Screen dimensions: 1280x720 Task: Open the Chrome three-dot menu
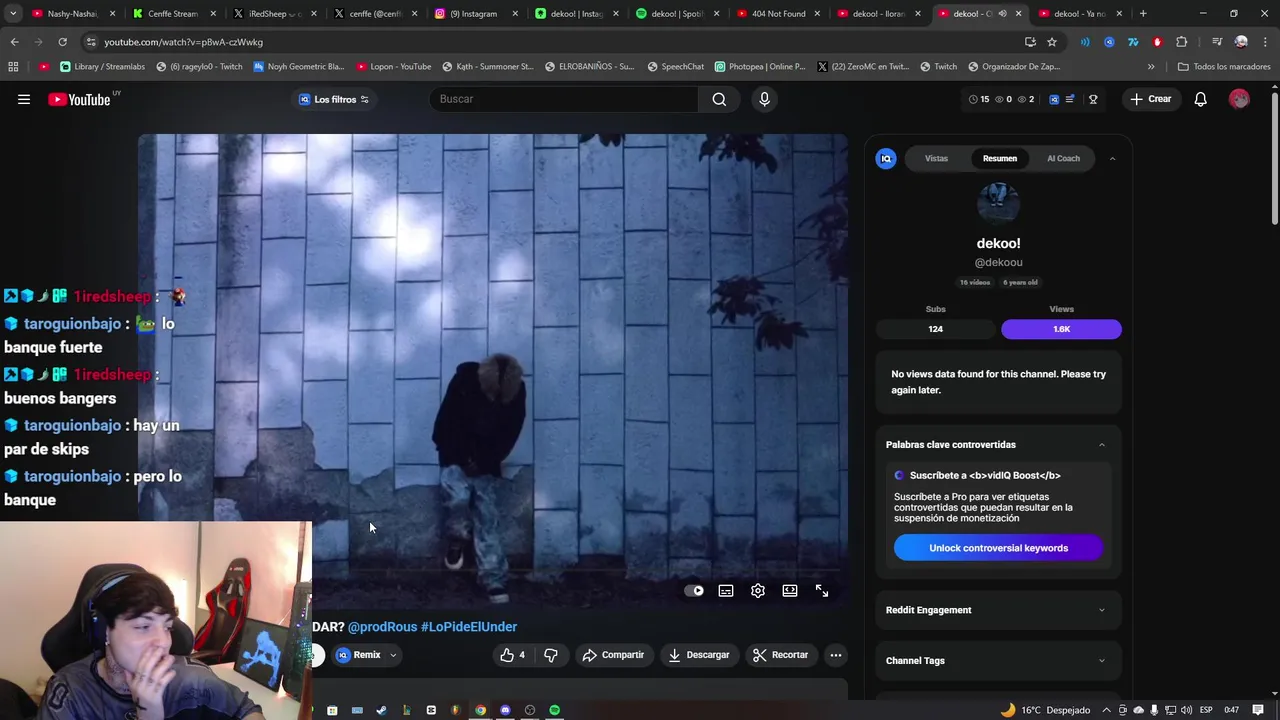pyautogui.click(x=1265, y=42)
